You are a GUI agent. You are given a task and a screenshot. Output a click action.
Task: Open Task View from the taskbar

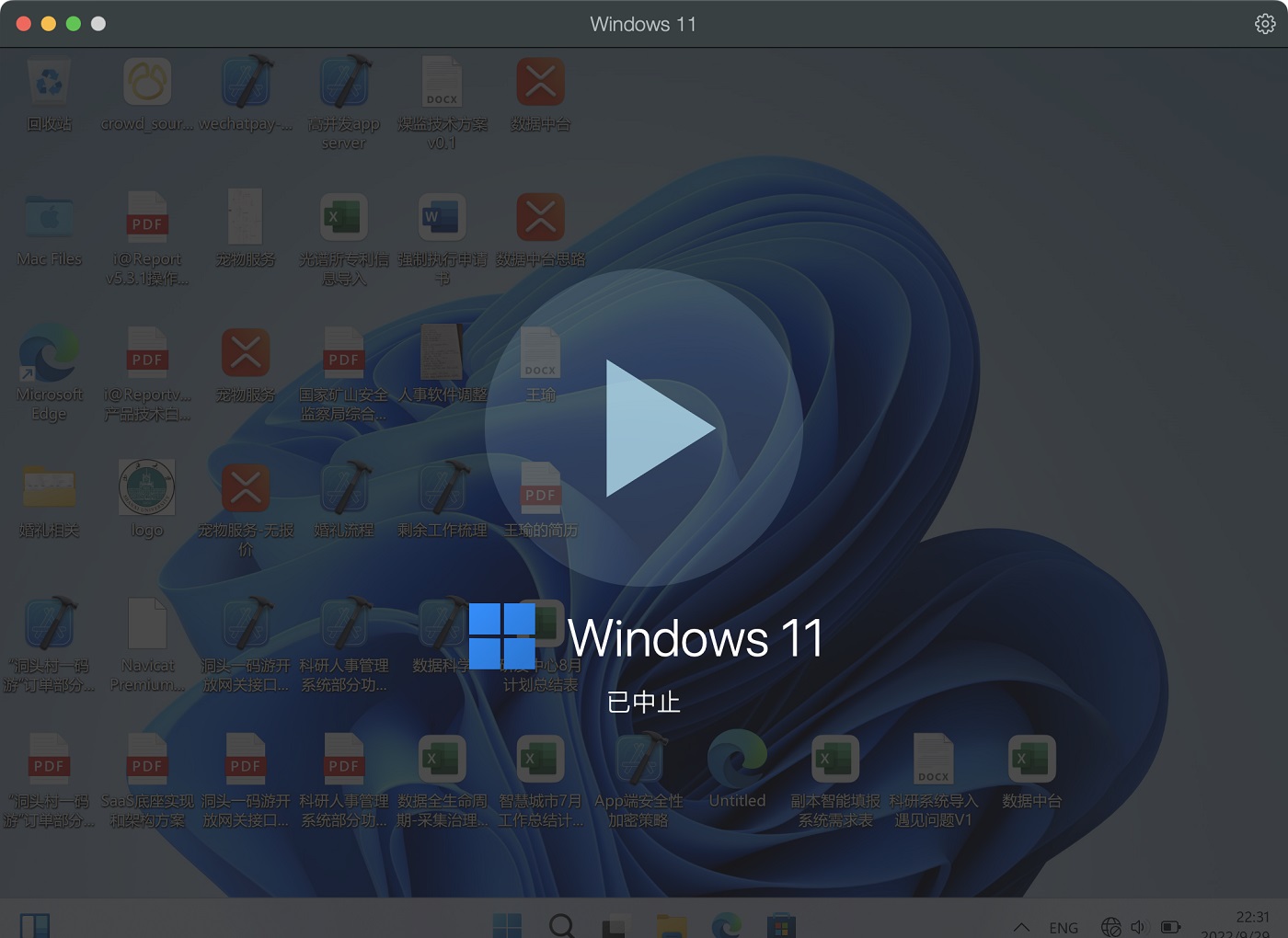(x=615, y=924)
